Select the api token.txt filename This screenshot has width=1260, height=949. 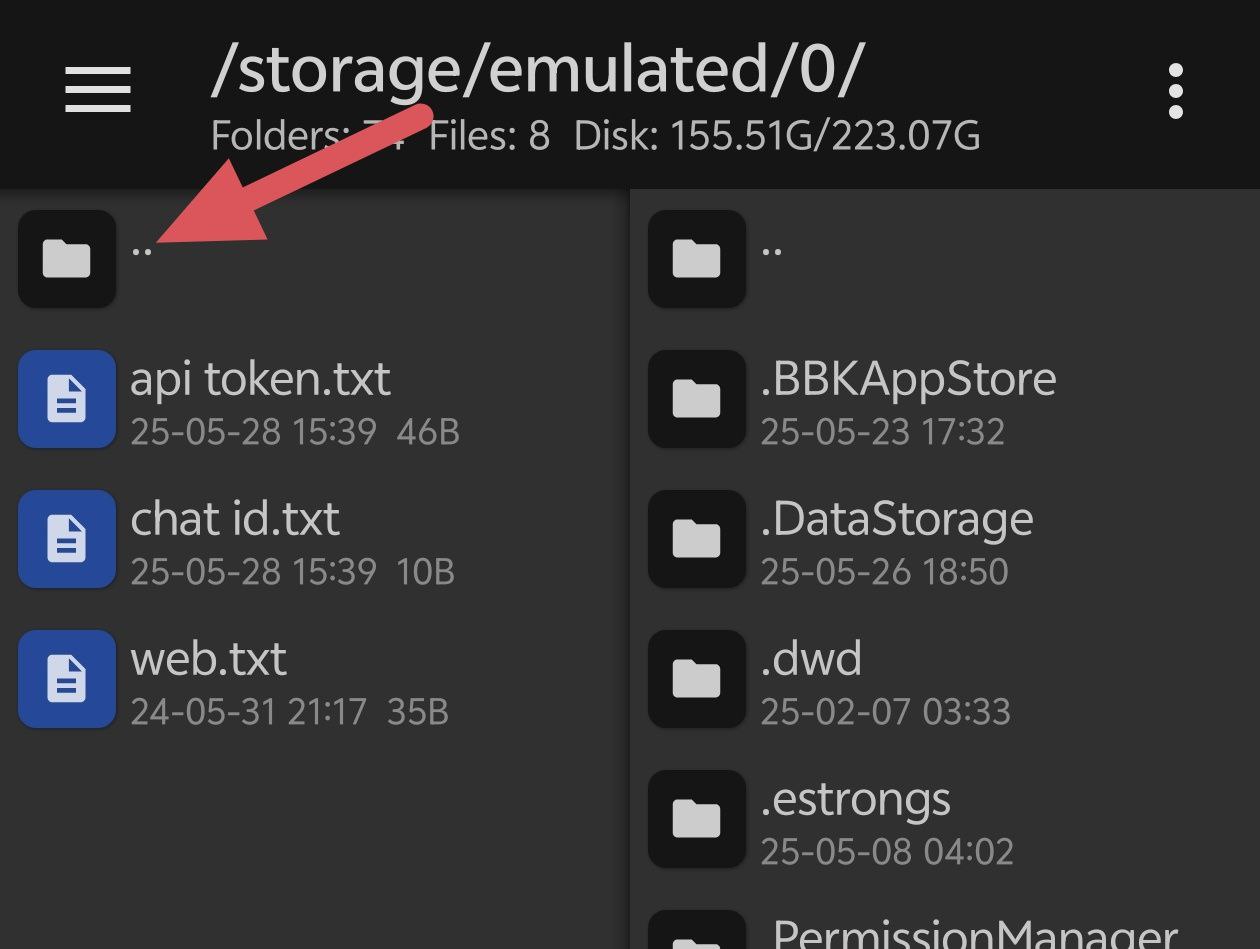pyautogui.click(x=260, y=380)
